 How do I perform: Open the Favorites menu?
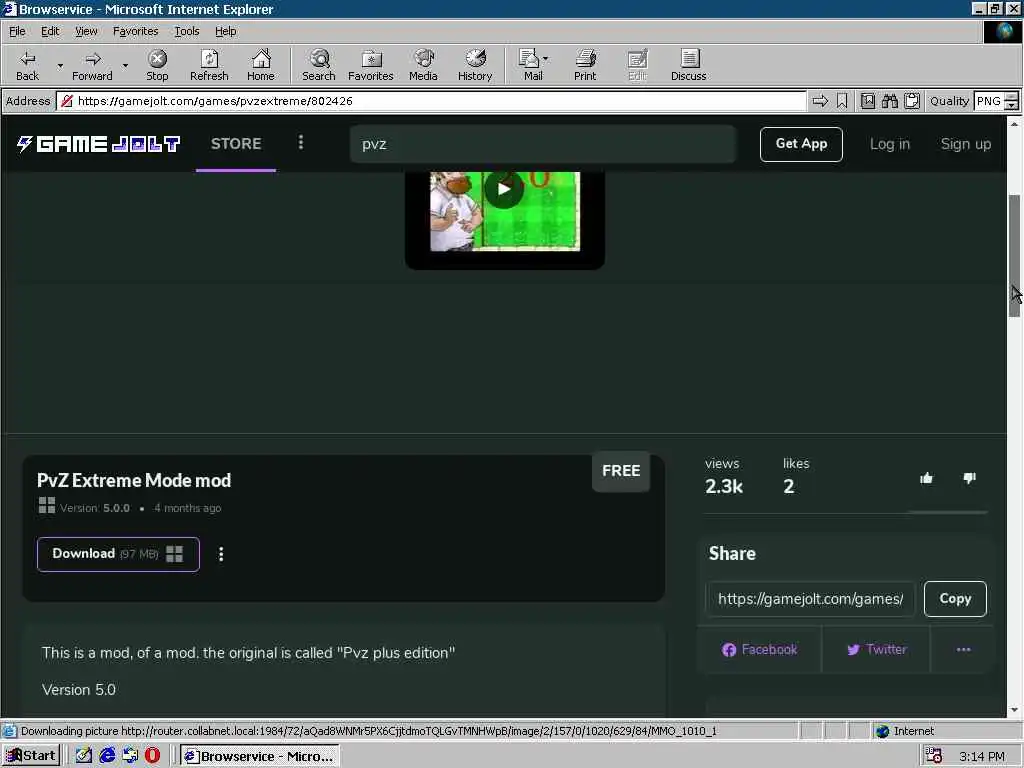click(x=135, y=31)
